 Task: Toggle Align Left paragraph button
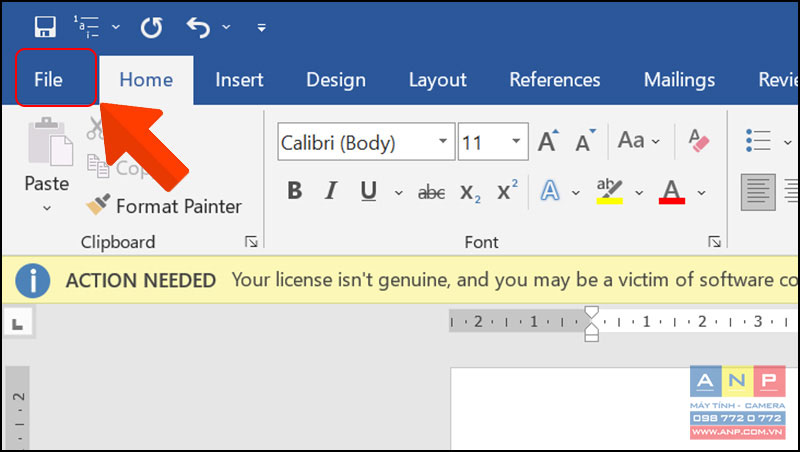(758, 192)
